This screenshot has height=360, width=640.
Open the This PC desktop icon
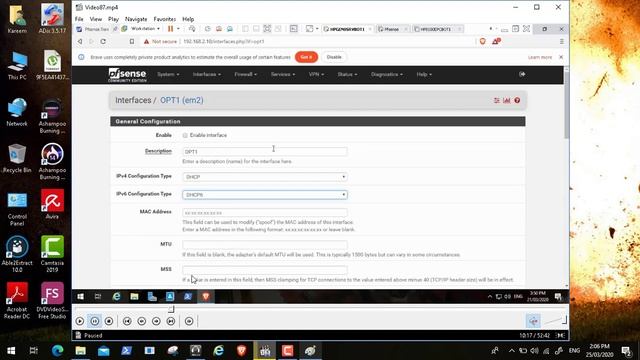(x=17, y=66)
